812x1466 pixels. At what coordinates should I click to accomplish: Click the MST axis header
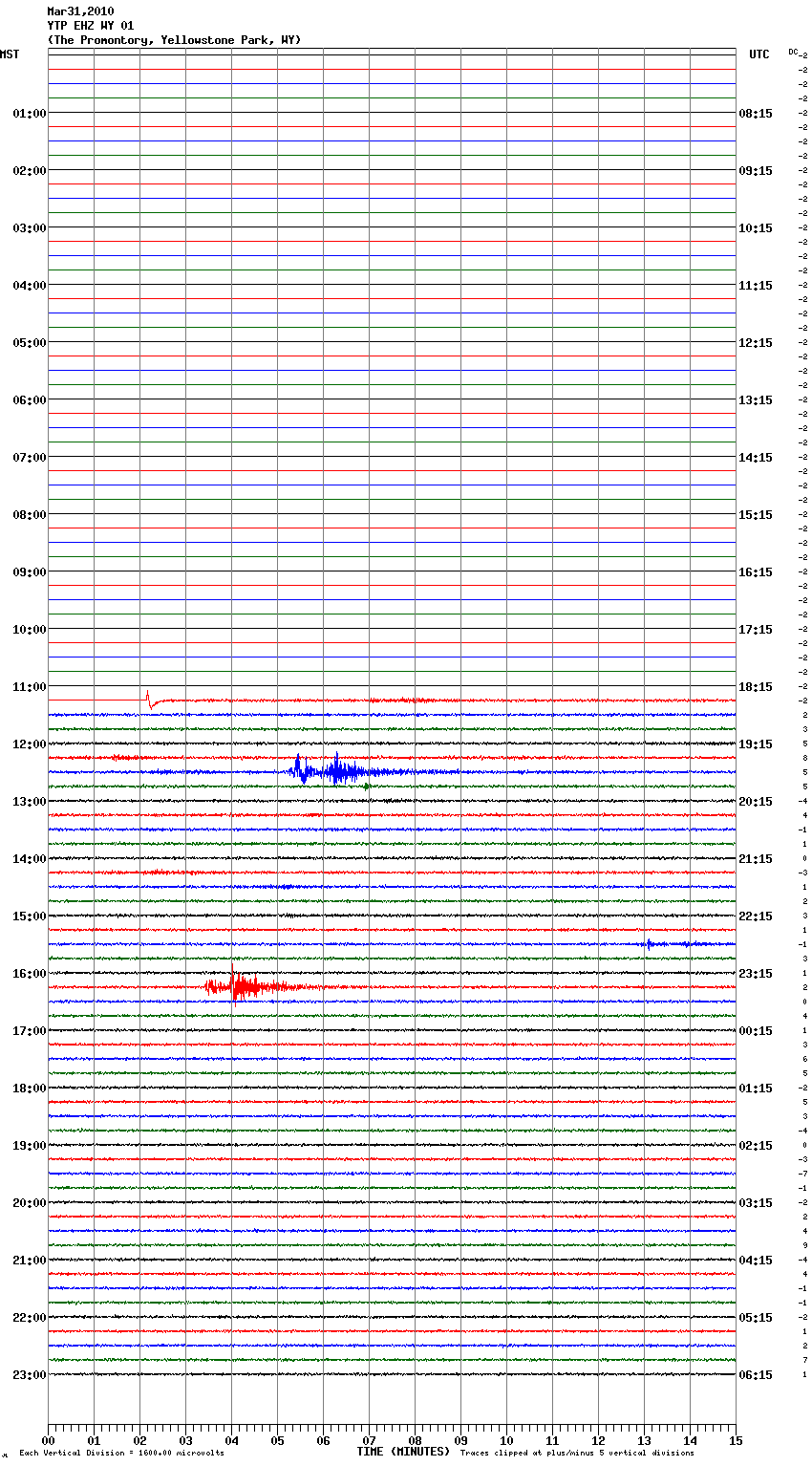tap(10, 54)
